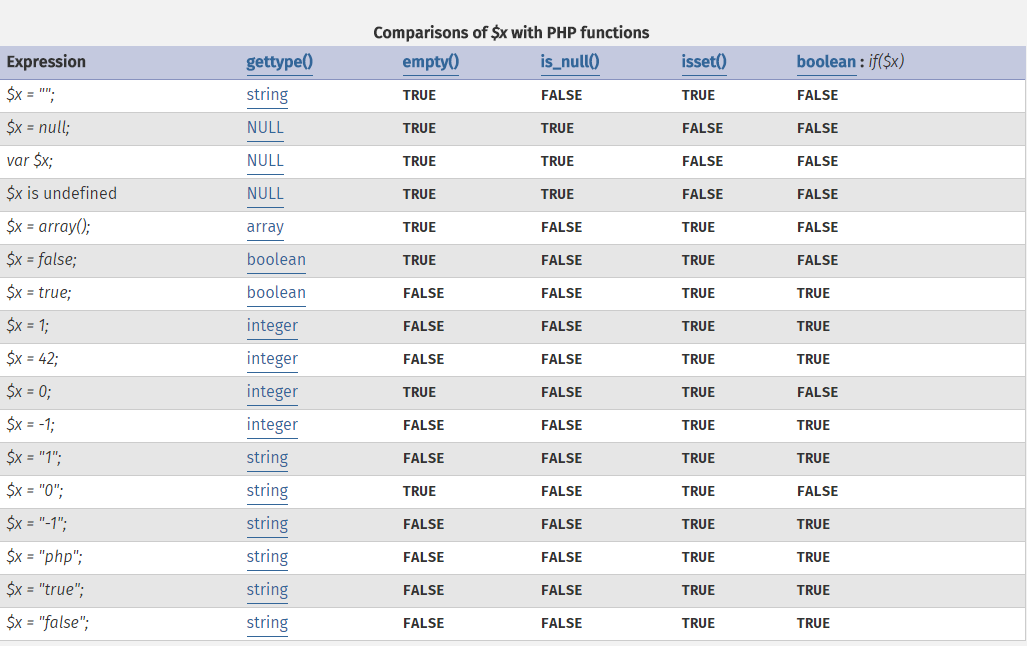
Task: Click the $x = "true" expression cell
Action: coord(45,590)
